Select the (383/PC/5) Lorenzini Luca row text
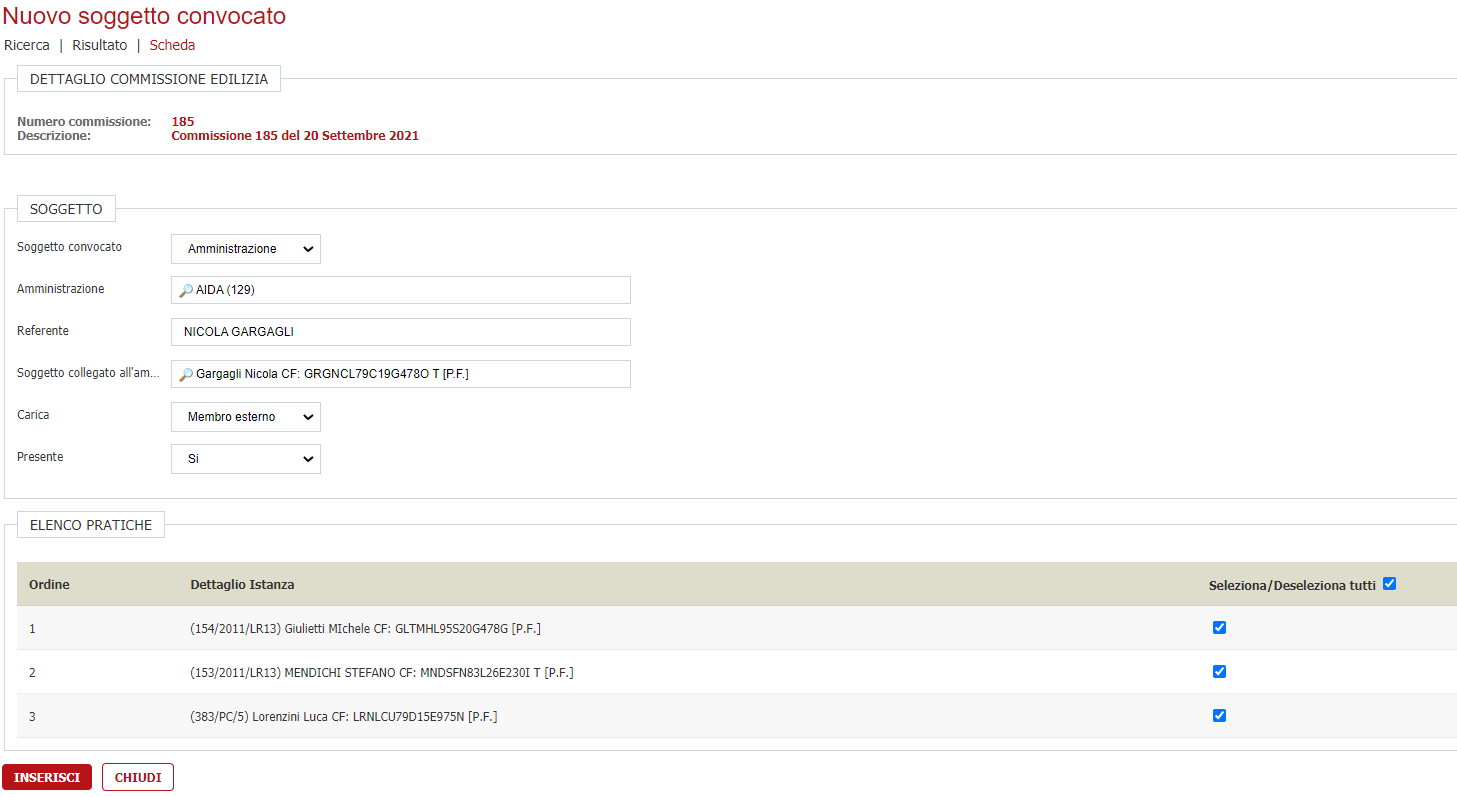1457x797 pixels. click(x=343, y=717)
